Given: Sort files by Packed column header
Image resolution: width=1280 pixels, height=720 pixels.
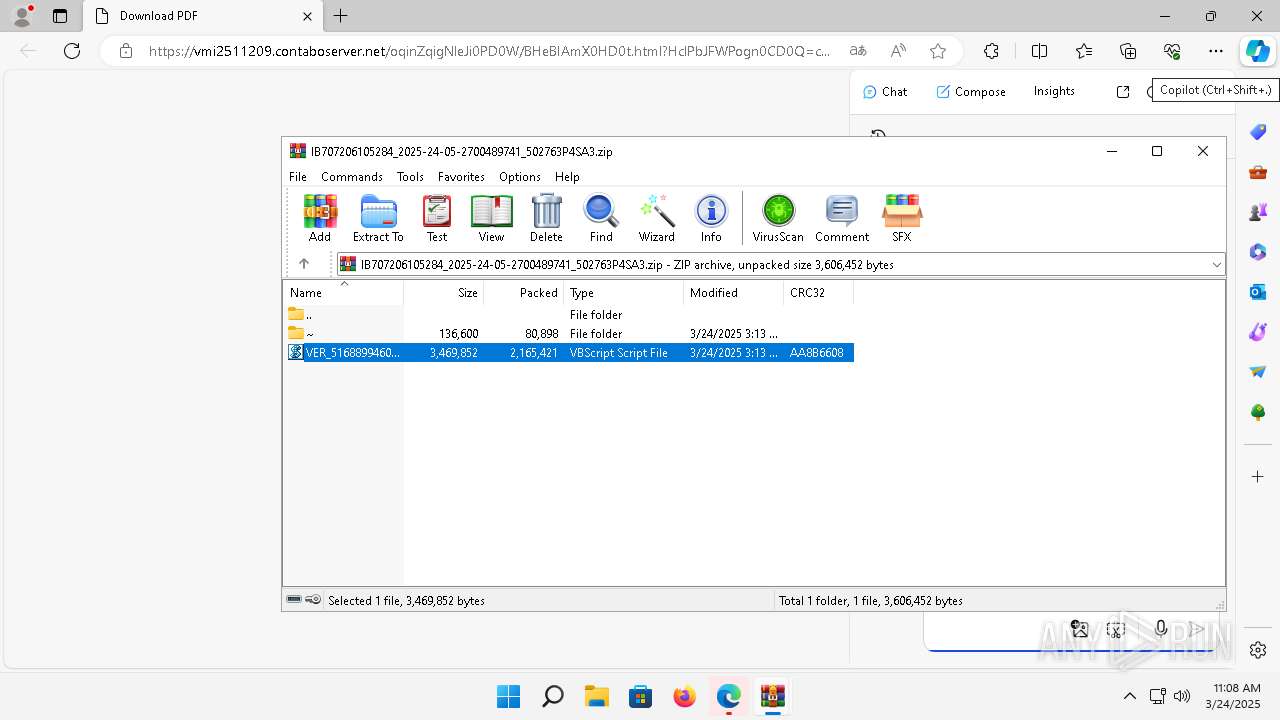Looking at the screenshot, I should 524,293.
